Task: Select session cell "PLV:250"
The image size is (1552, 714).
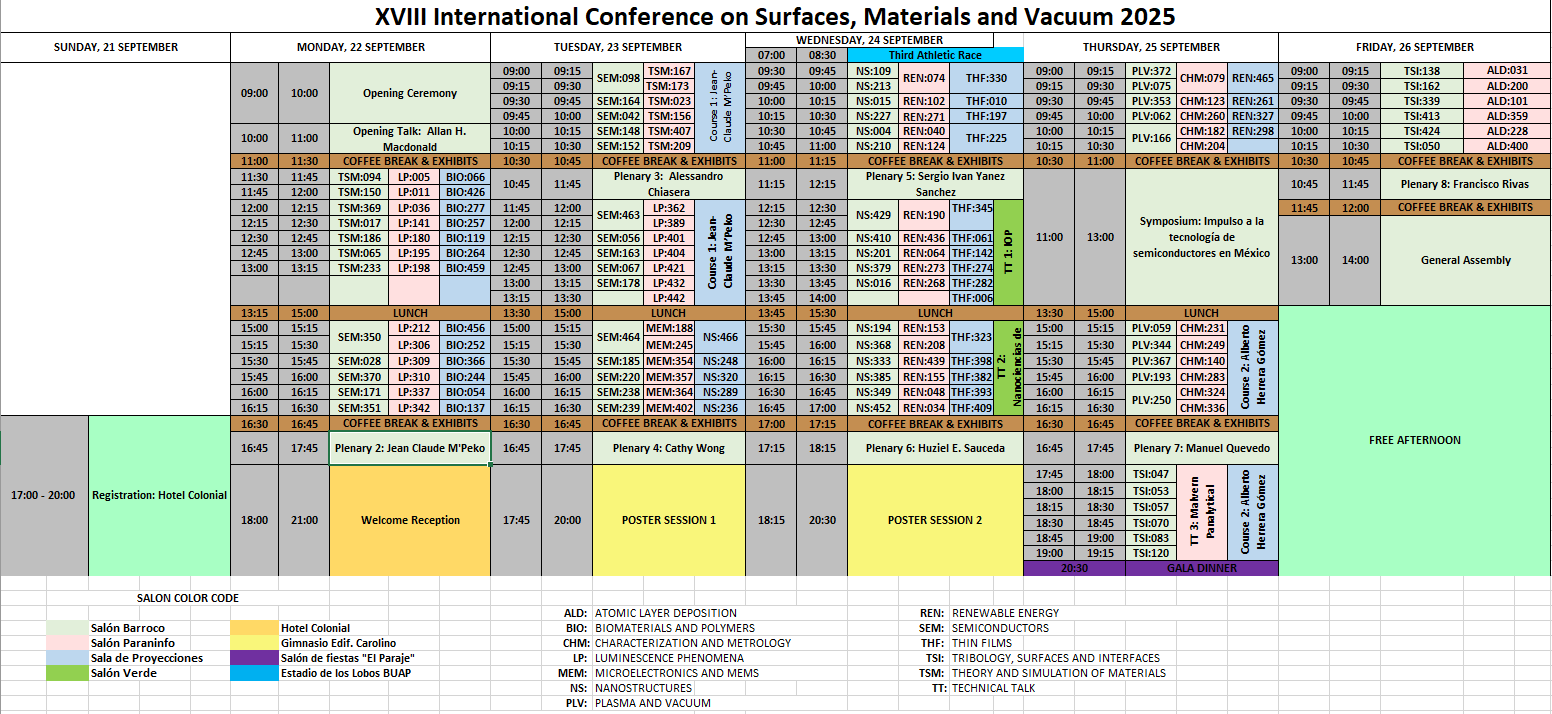Action: tap(1151, 400)
